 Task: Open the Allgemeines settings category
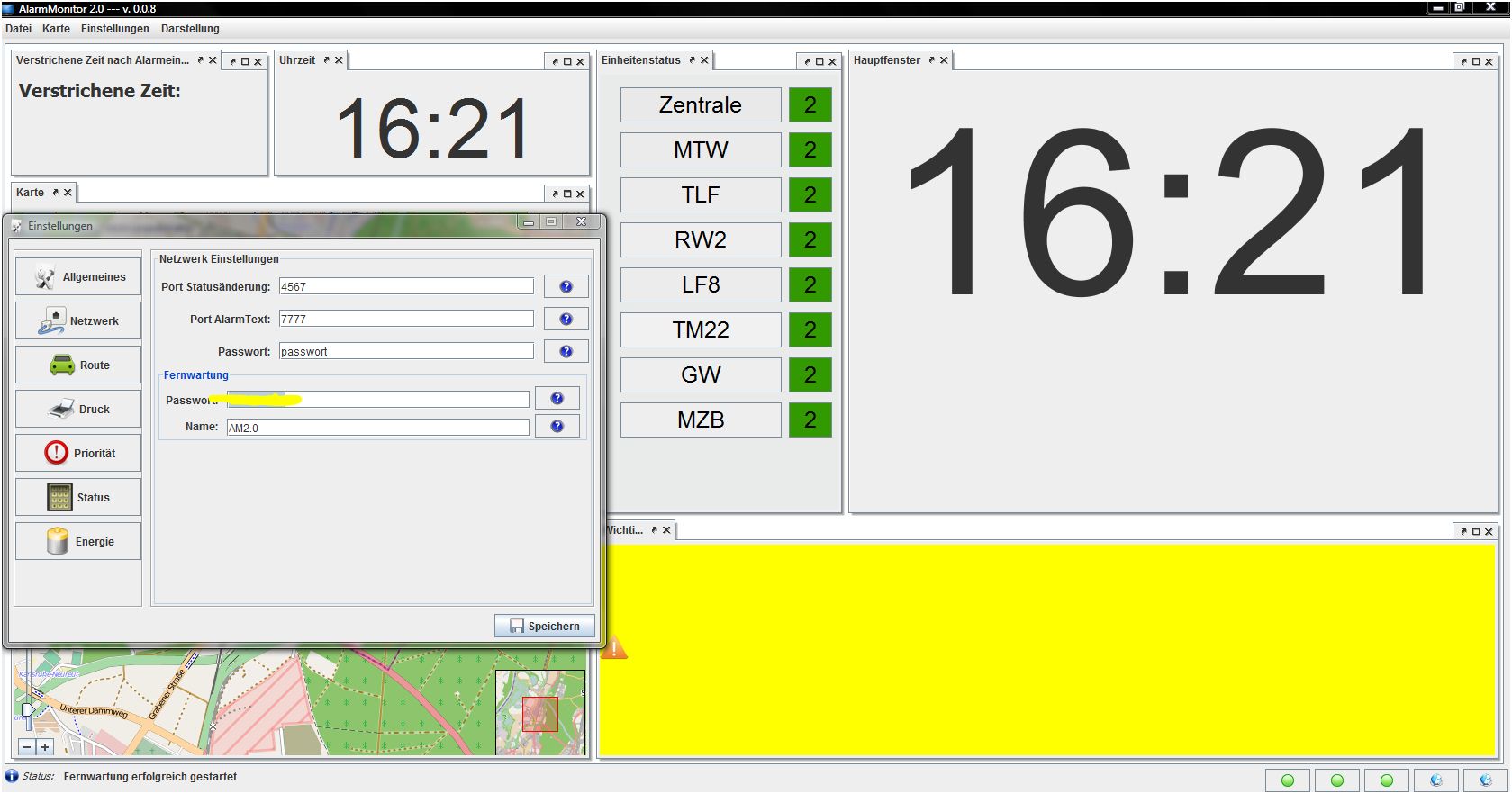point(78,277)
